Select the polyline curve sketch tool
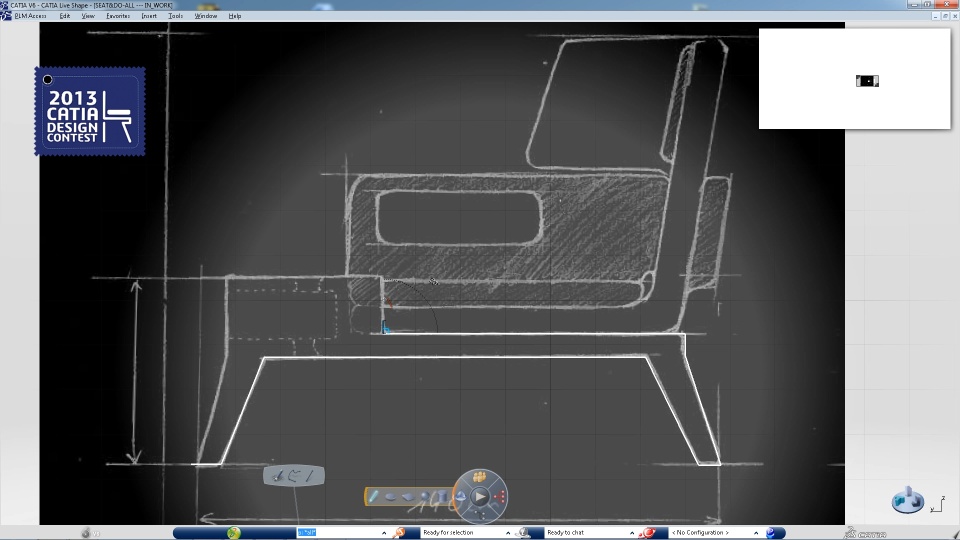The width and height of the screenshot is (960, 540). click(x=293, y=476)
